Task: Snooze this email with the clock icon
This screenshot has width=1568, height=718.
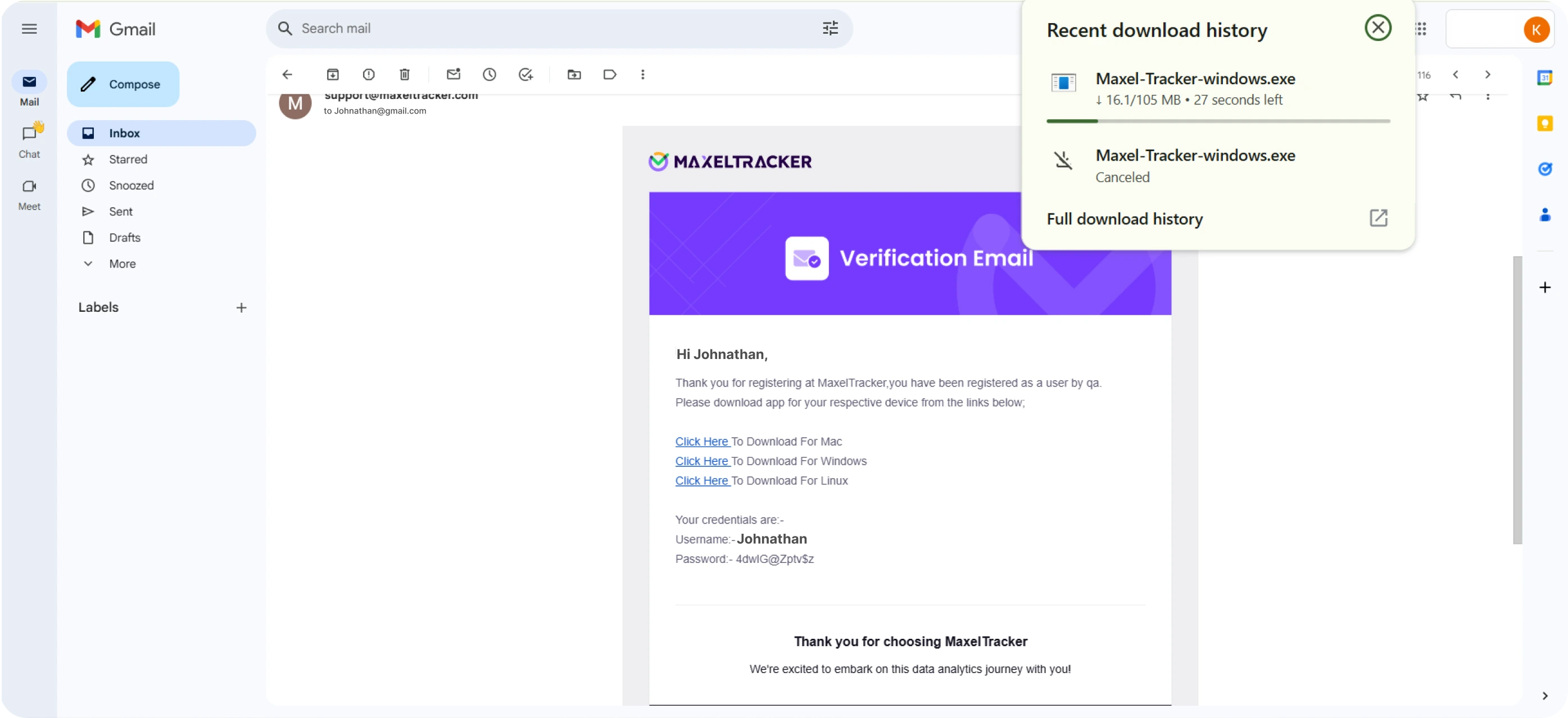Action: 490,74
